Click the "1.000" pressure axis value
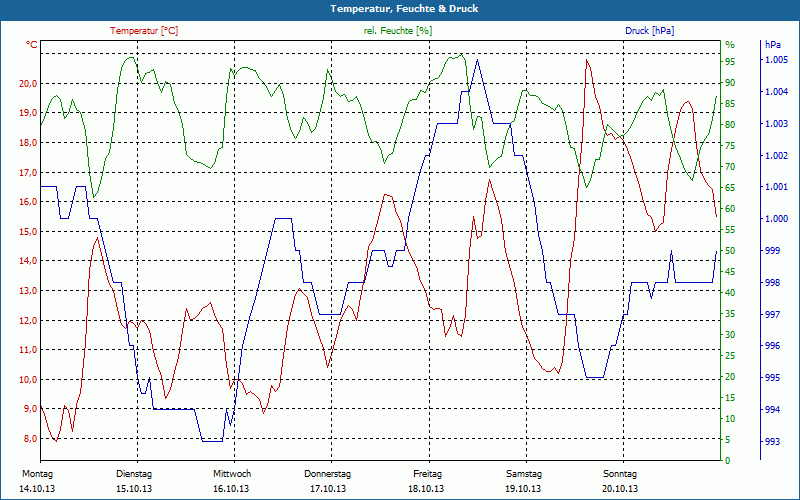This screenshot has width=800, height=500. point(777,218)
